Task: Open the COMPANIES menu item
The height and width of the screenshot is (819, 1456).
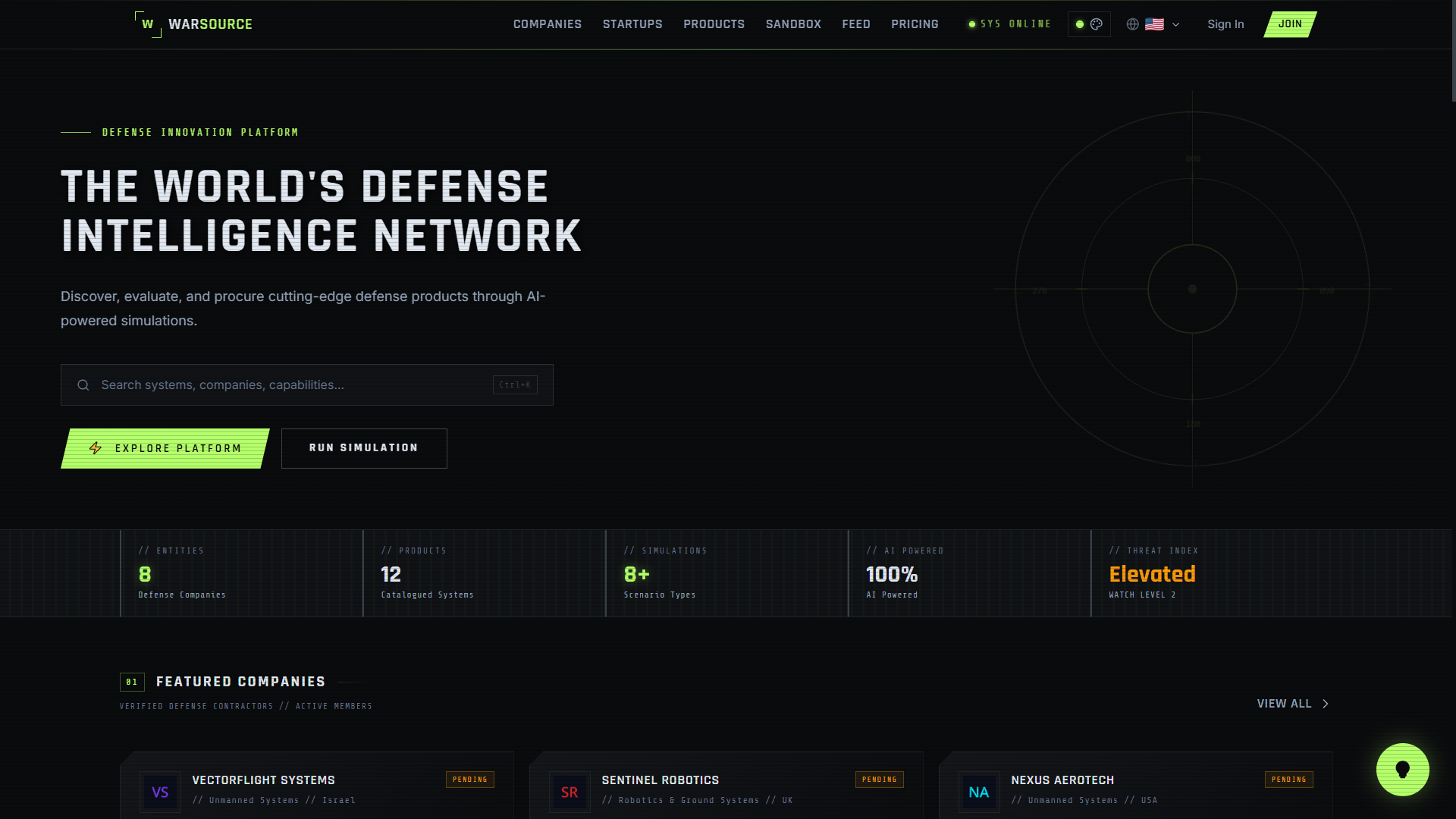Action: point(547,24)
